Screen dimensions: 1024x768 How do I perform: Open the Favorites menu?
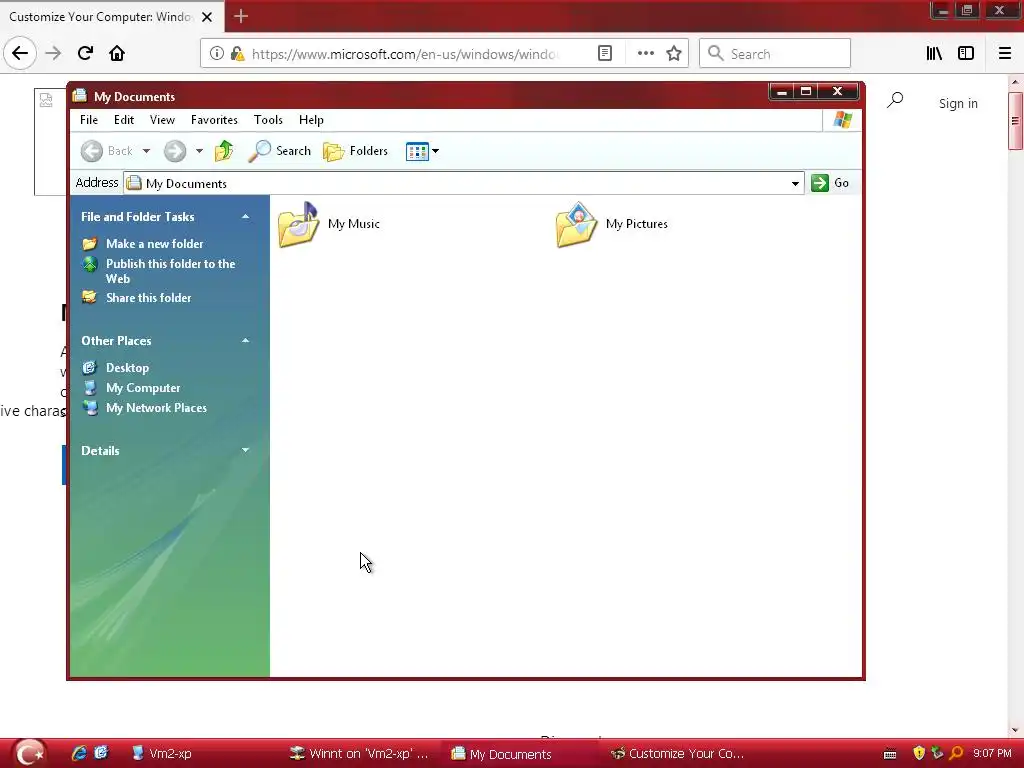coord(214,120)
